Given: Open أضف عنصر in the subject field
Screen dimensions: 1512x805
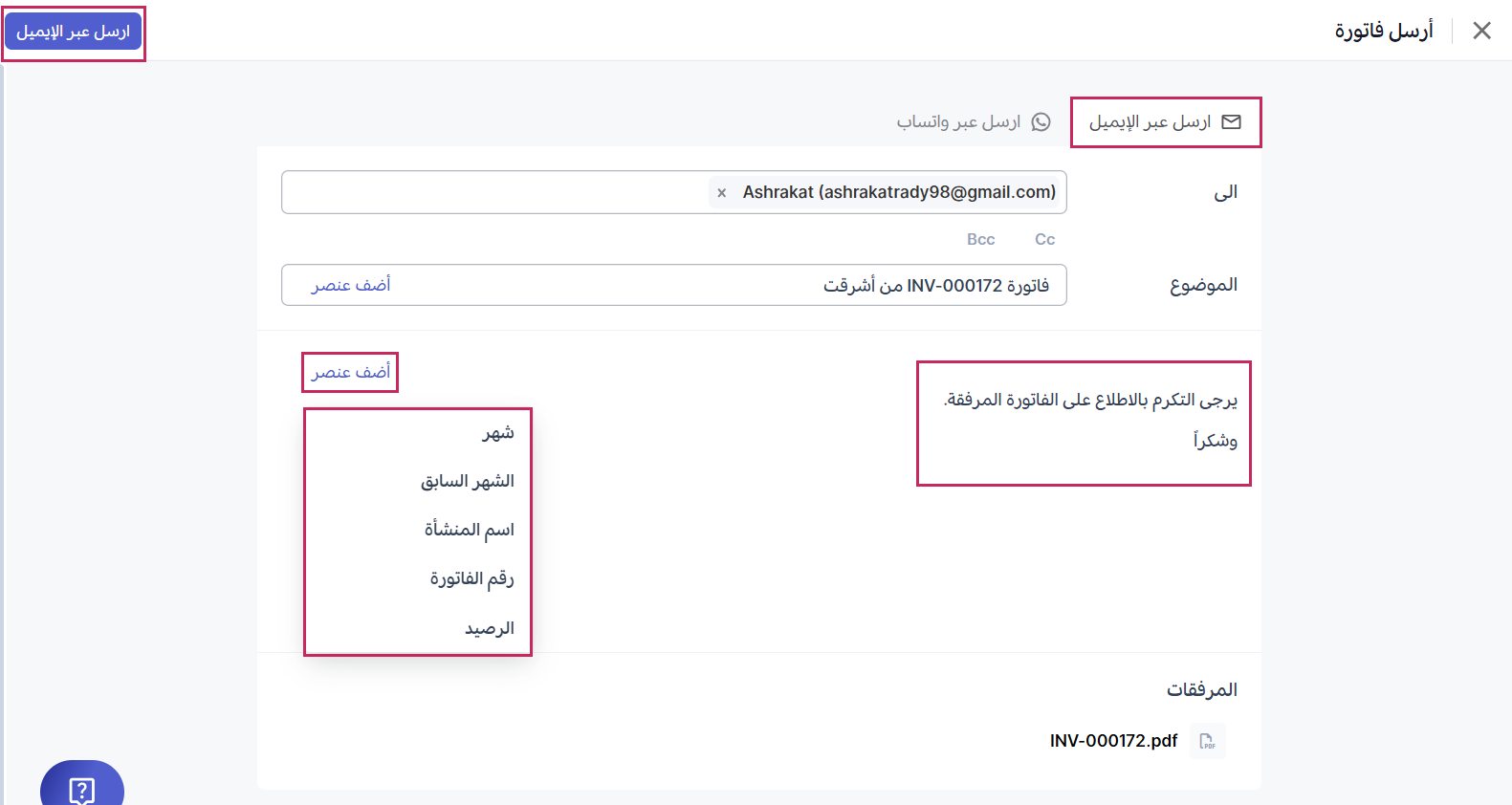Looking at the screenshot, I should 351,286.
